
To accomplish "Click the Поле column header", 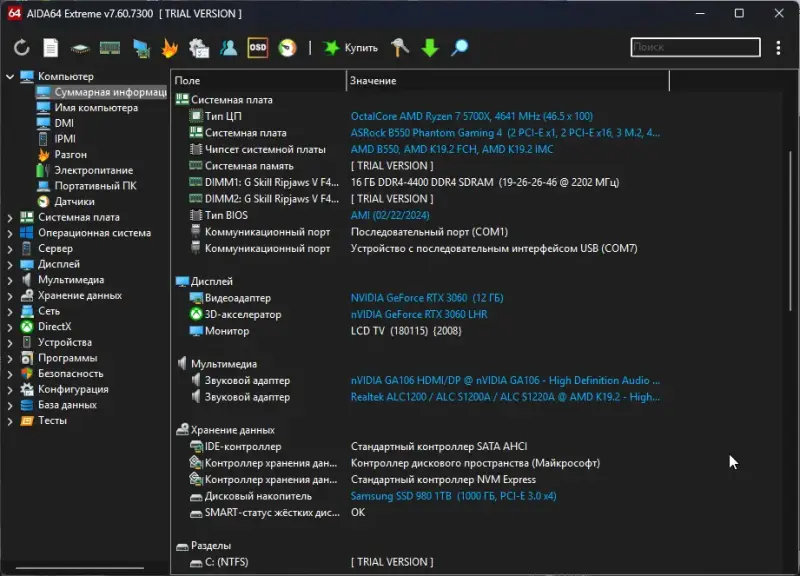I will (x=259, y=81).
